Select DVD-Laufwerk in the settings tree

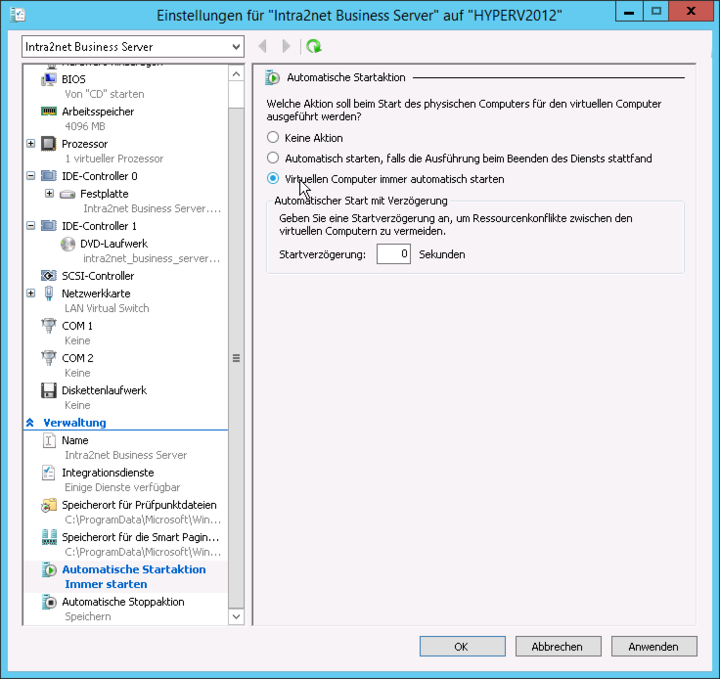coord(114,244)
